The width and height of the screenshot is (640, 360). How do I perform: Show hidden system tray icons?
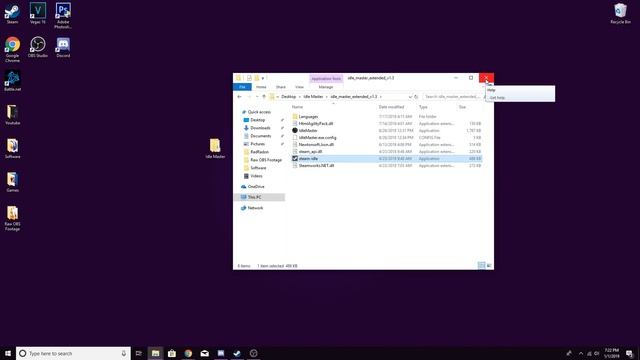[581, 353]
